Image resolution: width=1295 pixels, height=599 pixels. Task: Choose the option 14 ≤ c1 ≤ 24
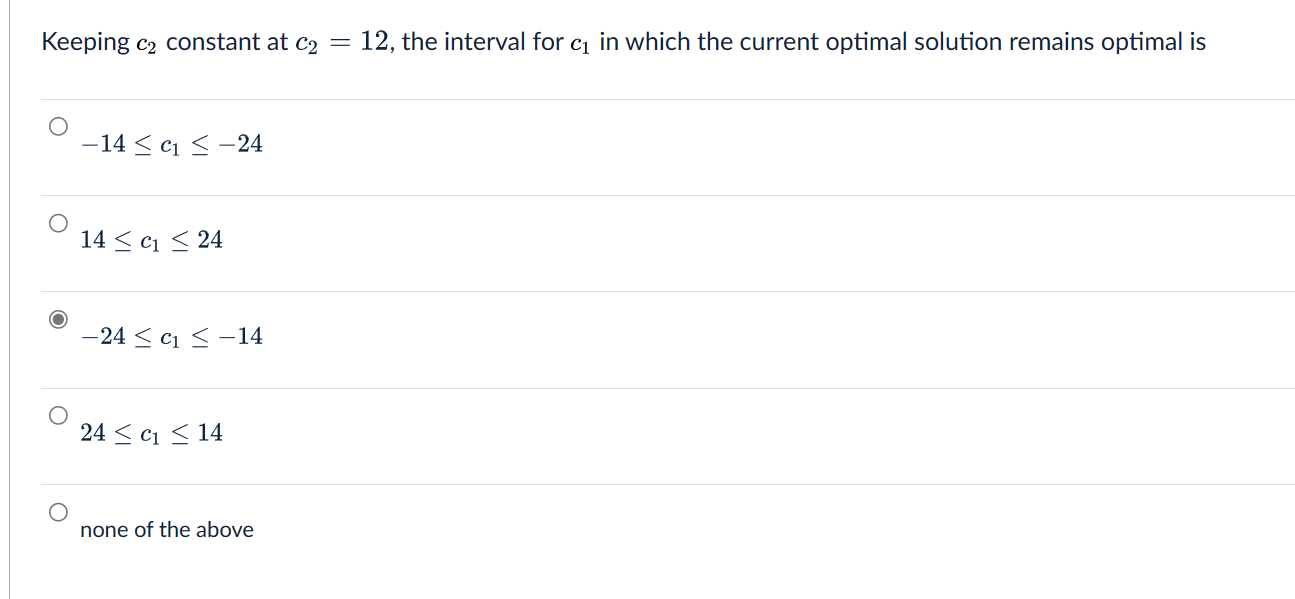[58, 222]
